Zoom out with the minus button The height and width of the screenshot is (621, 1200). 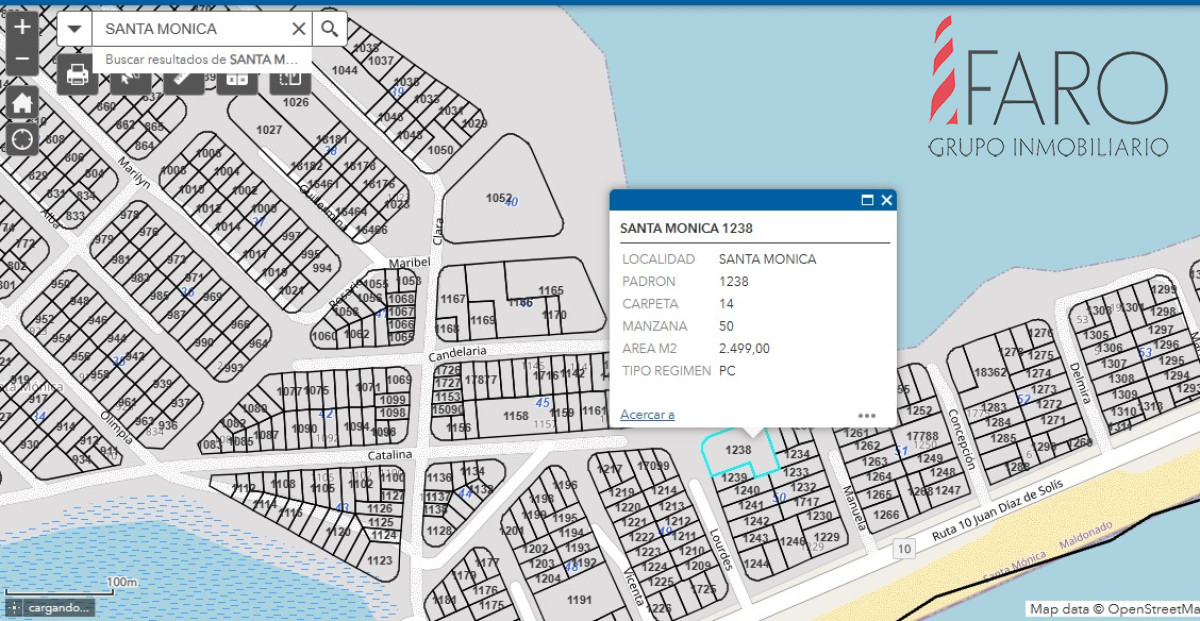(22, 59)
